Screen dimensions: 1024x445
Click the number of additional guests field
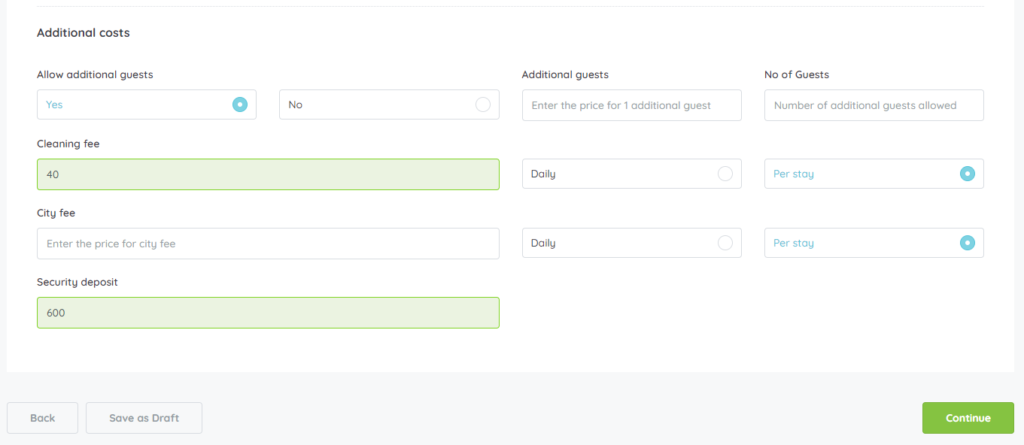click(873, 105)
